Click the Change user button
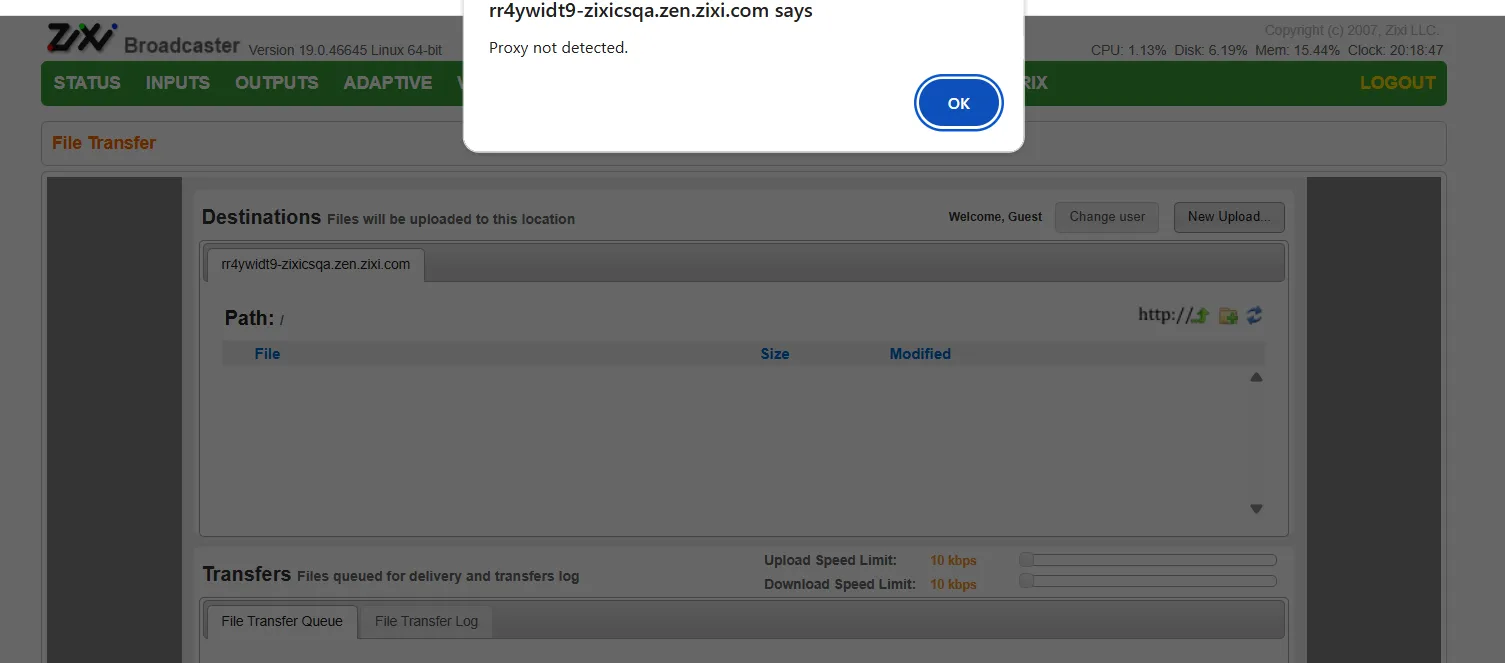Screen dimensions: 1505x663 click(x=1107, y=217)
